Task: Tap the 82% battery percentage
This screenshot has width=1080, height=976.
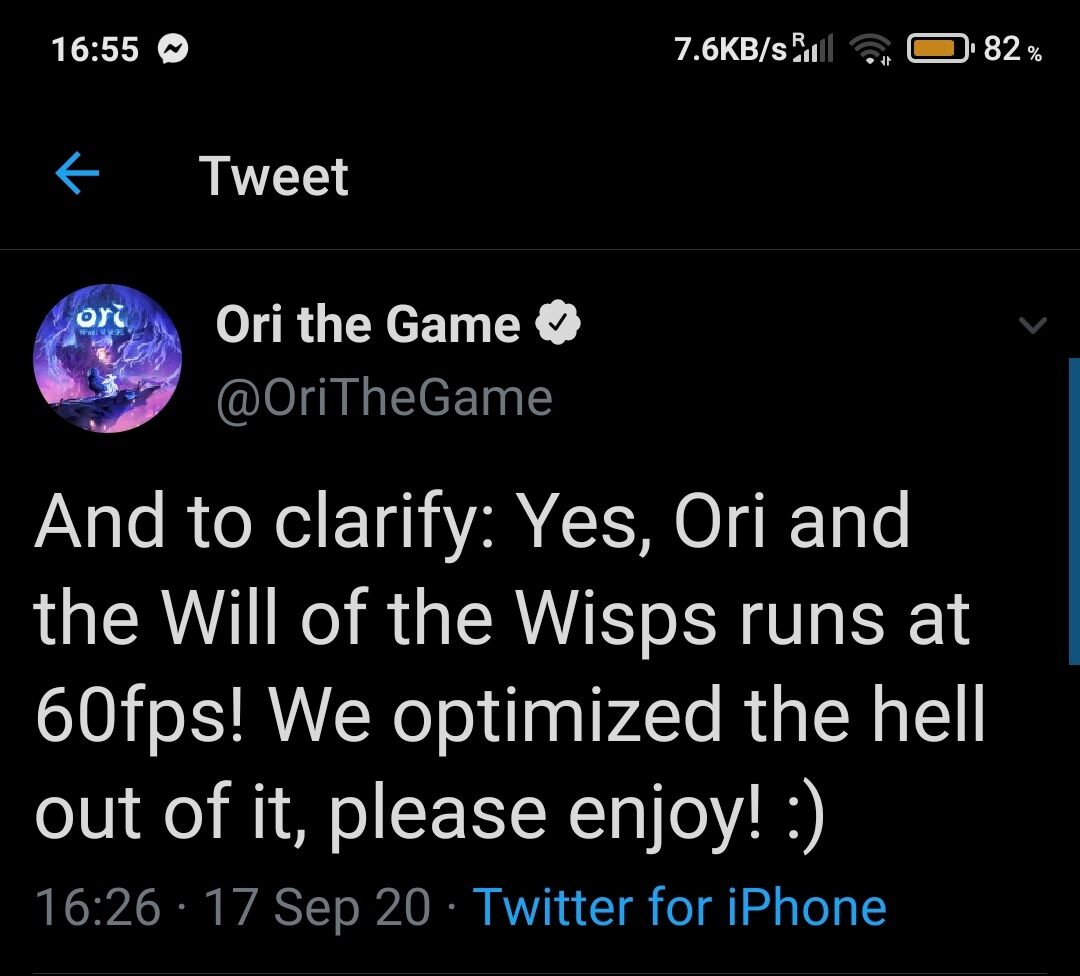Action: click(x=1013, y=49)
